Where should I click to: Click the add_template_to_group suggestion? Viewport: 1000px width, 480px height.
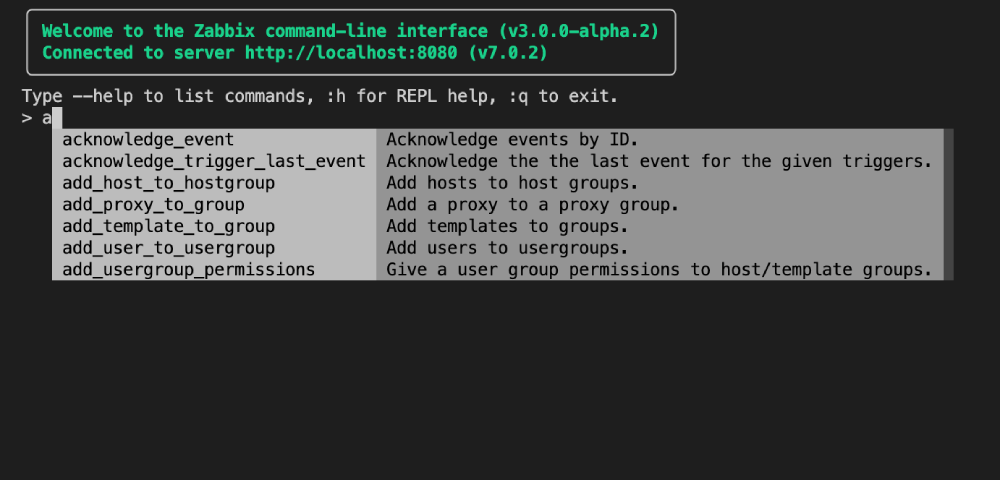pos(168,227)
